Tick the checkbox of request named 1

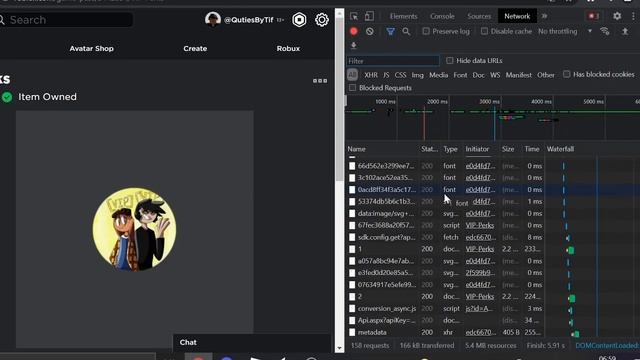[352, 249]
